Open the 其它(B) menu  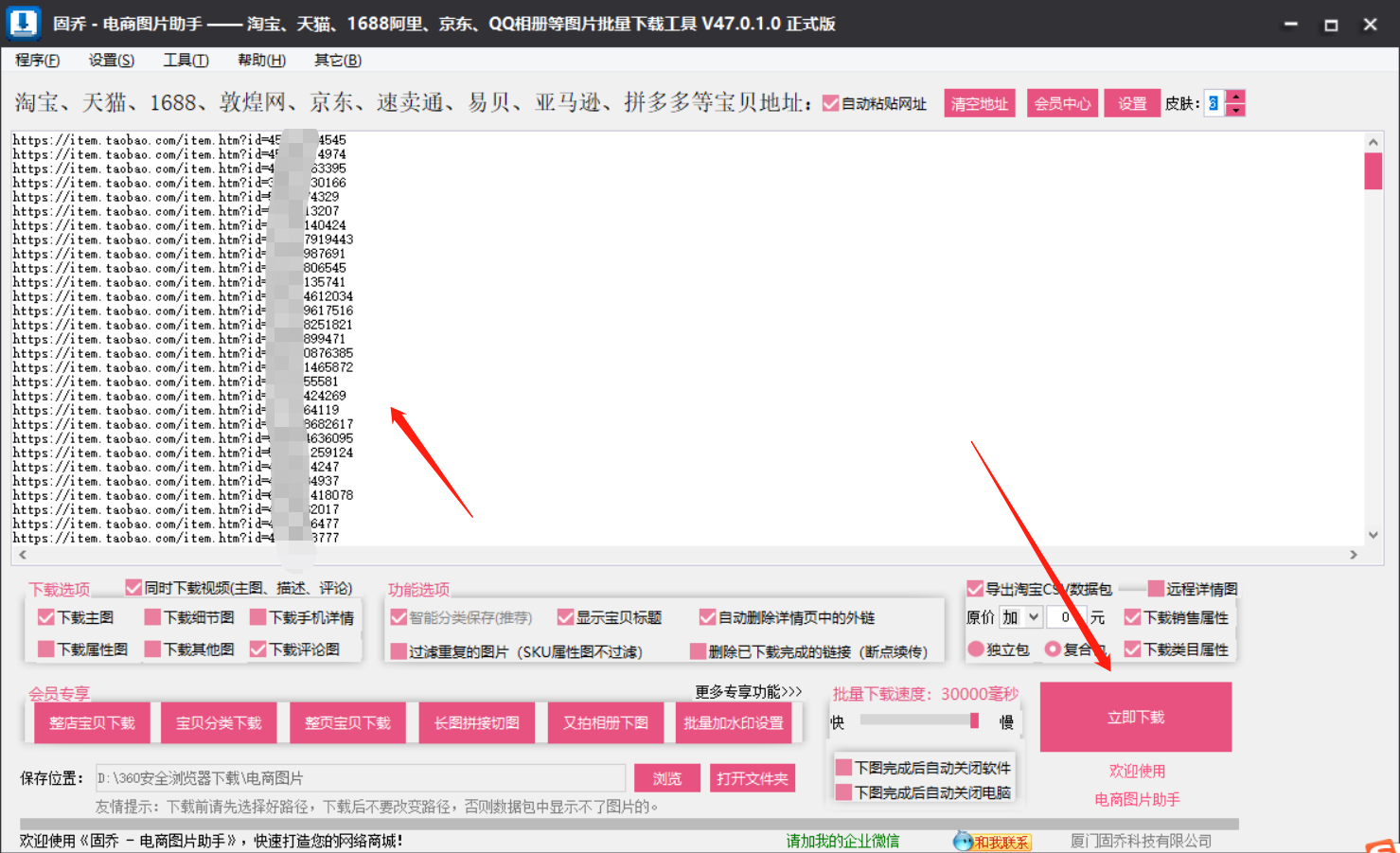coord(338,60)
